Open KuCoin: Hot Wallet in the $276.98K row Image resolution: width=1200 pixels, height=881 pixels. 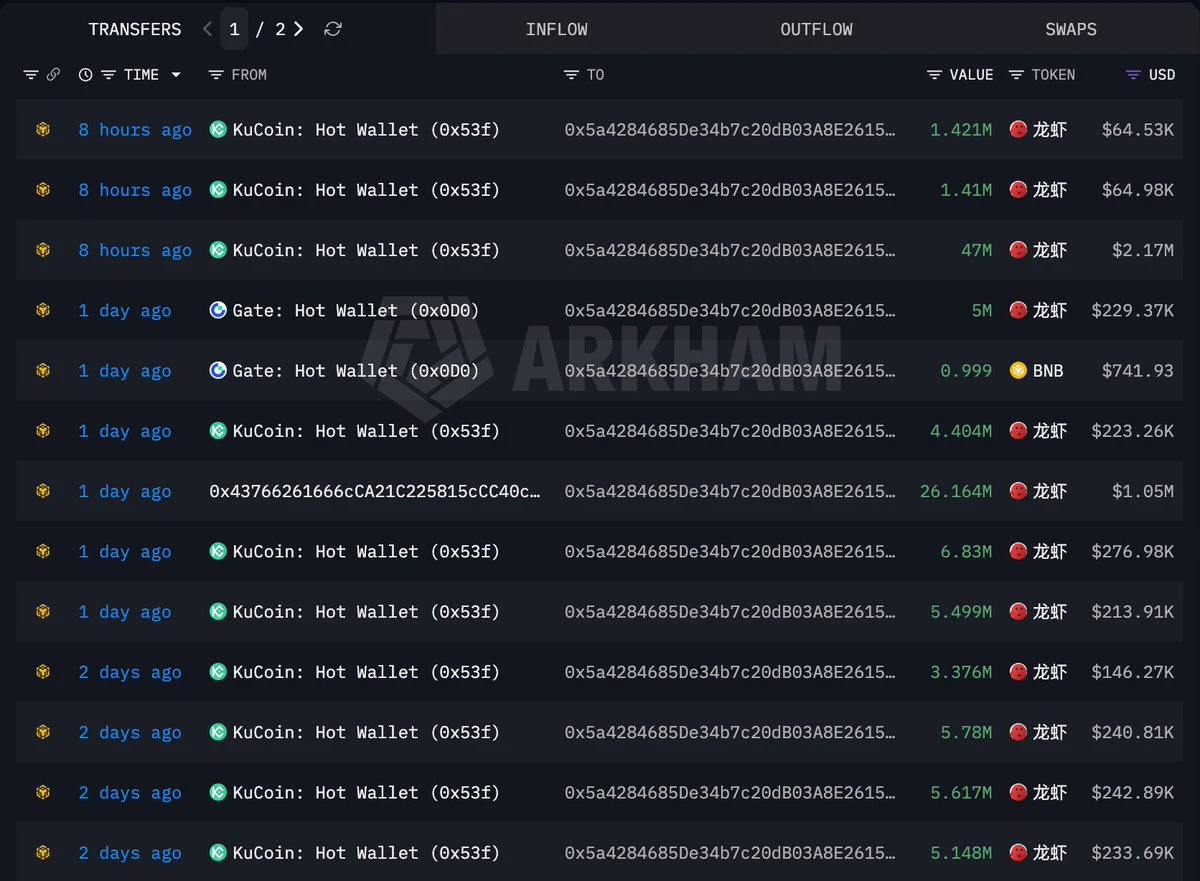click(366, 551)
